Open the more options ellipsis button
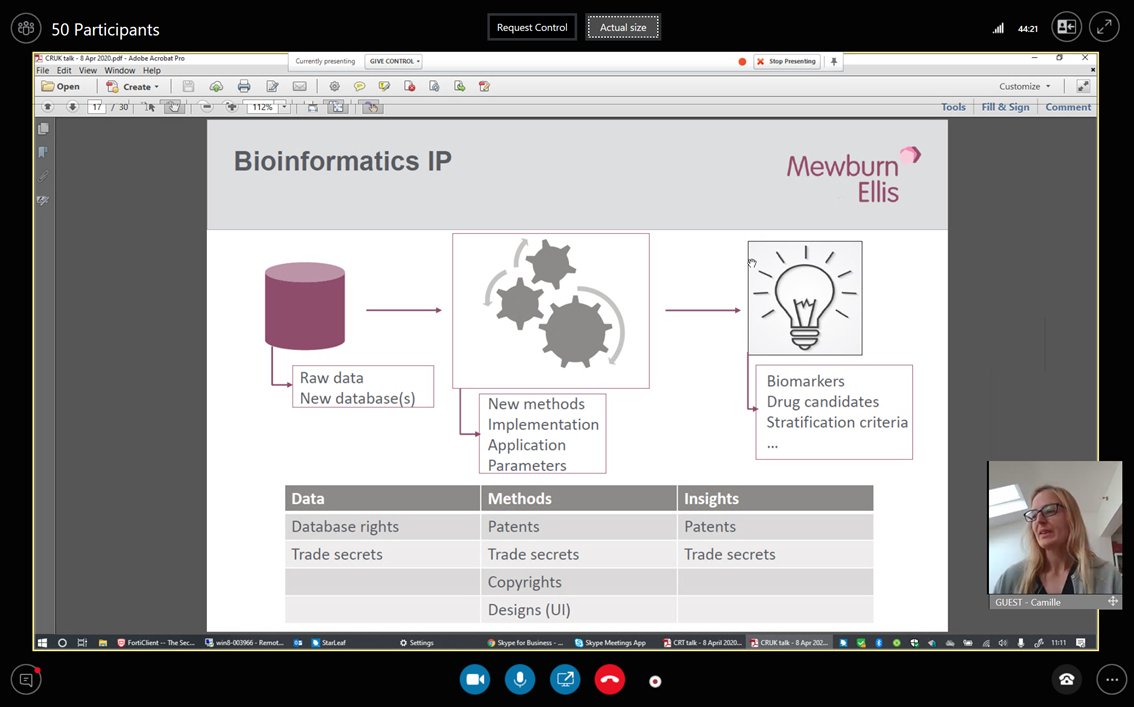The width and height of the screenshot is (1134, 707). click(x=1112, y=680)
